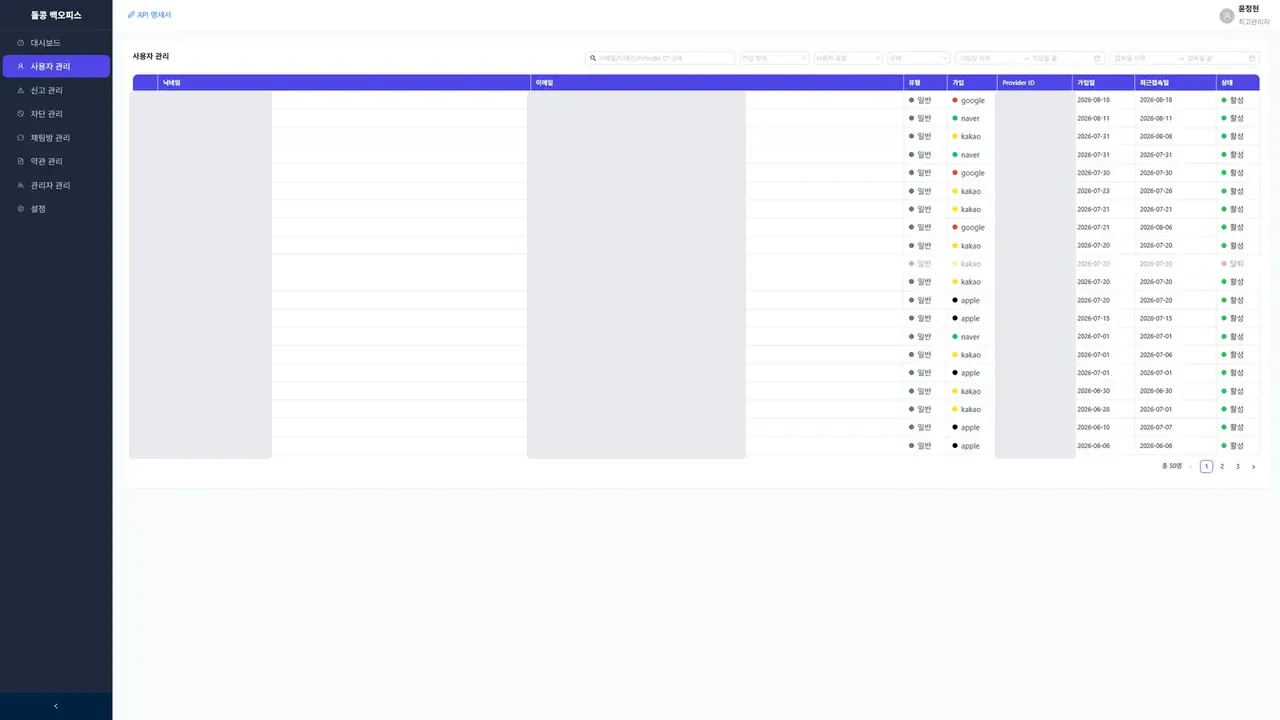Click 활성 in the row joined 2026-06-06

click(1237, 446)
